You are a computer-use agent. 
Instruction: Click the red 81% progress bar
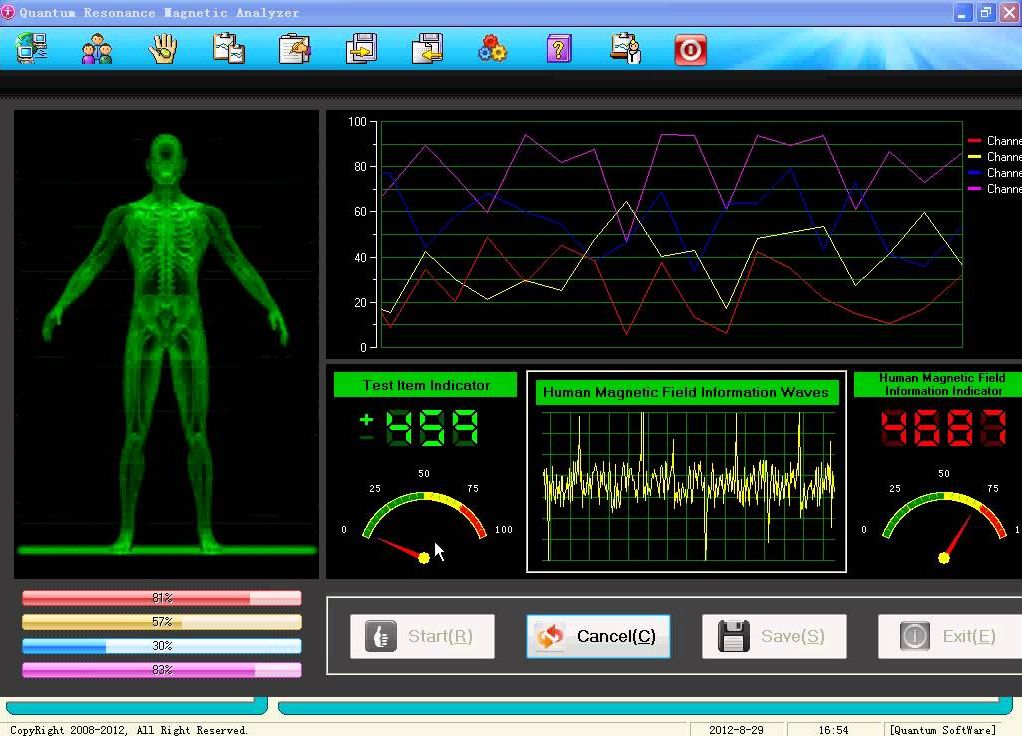[x=162, y=598]
